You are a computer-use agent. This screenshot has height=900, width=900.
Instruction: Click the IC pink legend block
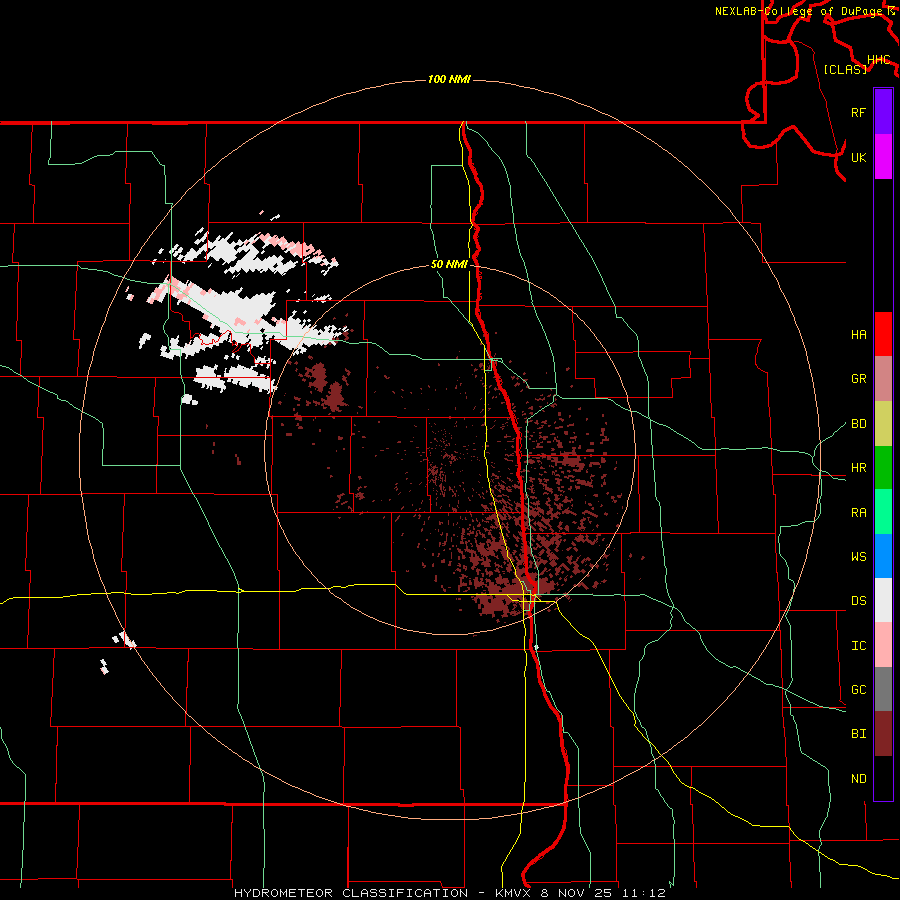pos(883,645)
